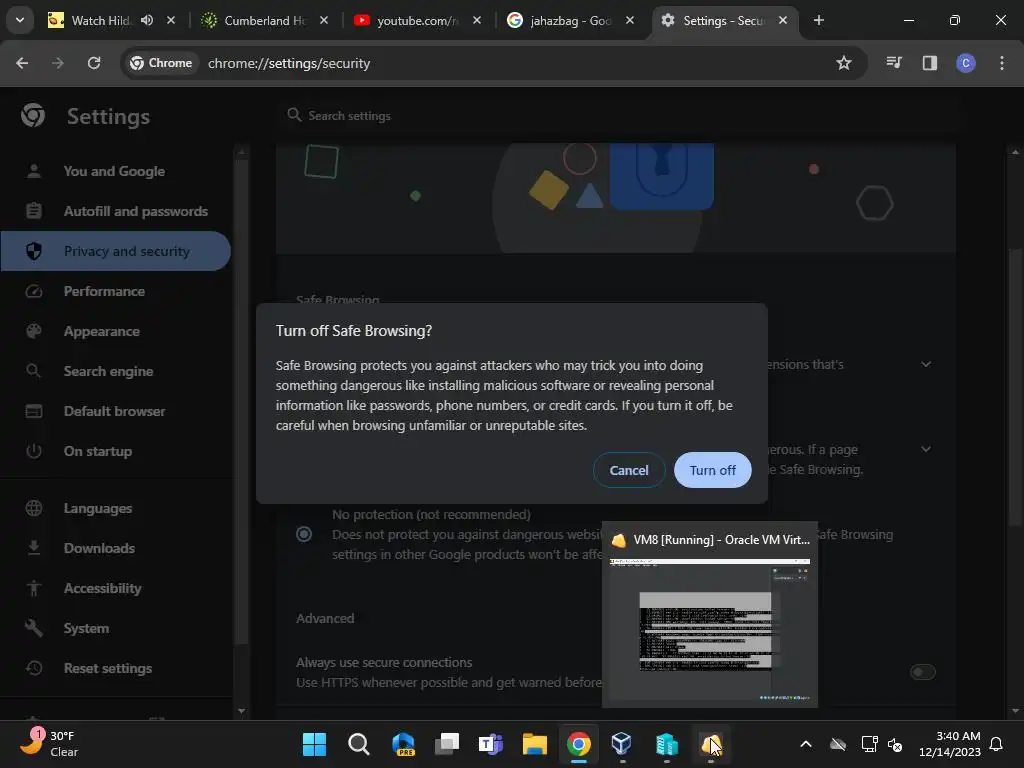Image resolution: width=1024 pixels, height=768 pixels.
Task: Open the media controls icon
Action: [x=893, y=63]
